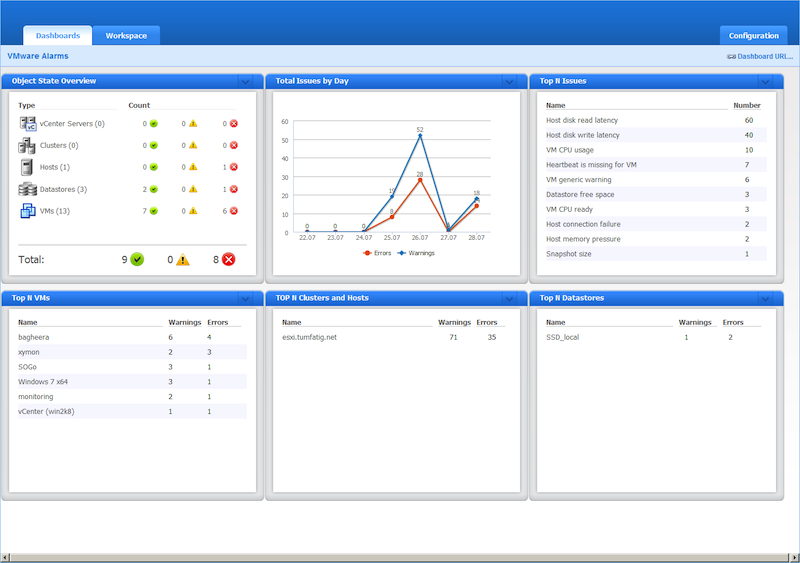Select the Host memory pressure issue
800x563 pixels.
point(656,239)
